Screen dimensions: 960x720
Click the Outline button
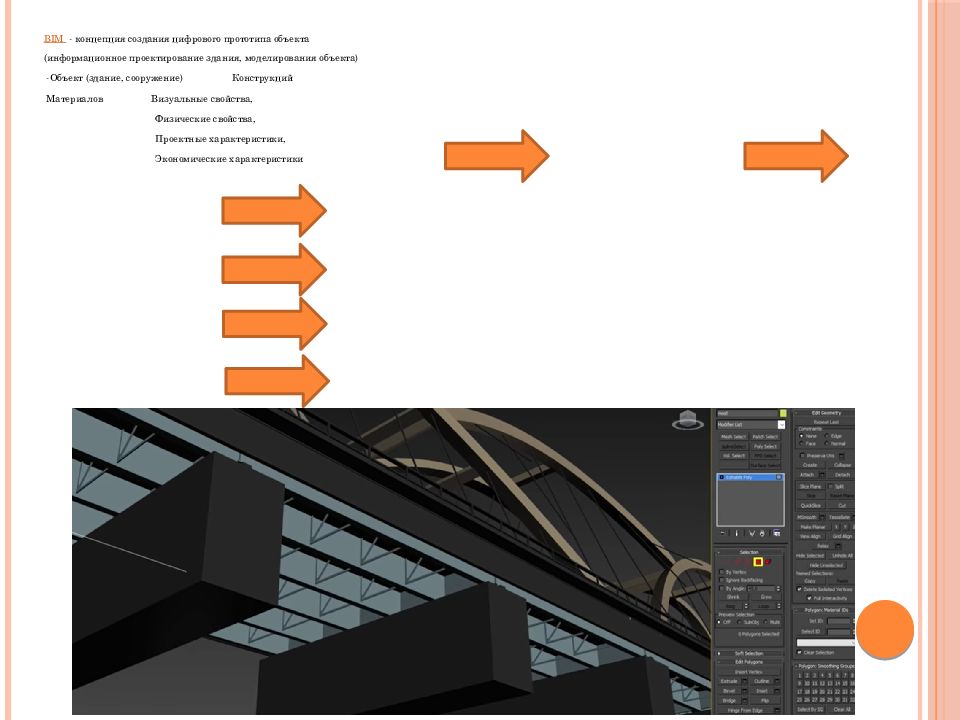tap(762, 681)
